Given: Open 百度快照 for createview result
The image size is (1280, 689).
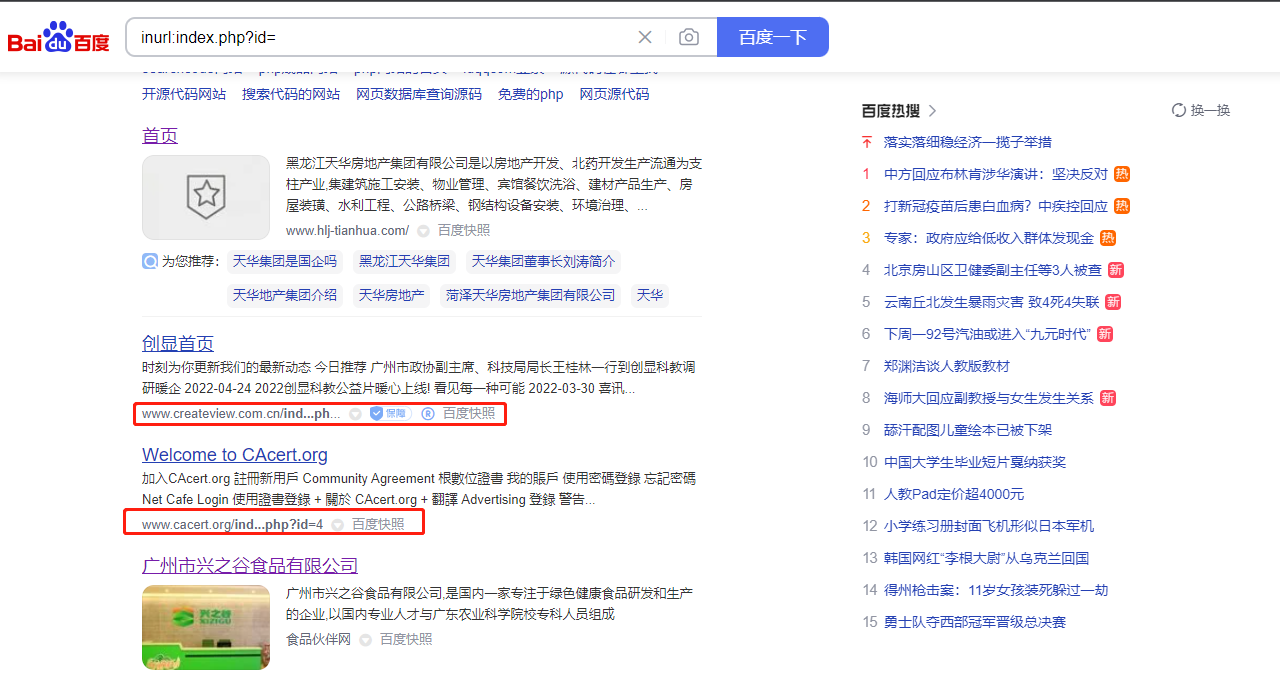Looking at the screenshot, I should [x=469, y=413].
